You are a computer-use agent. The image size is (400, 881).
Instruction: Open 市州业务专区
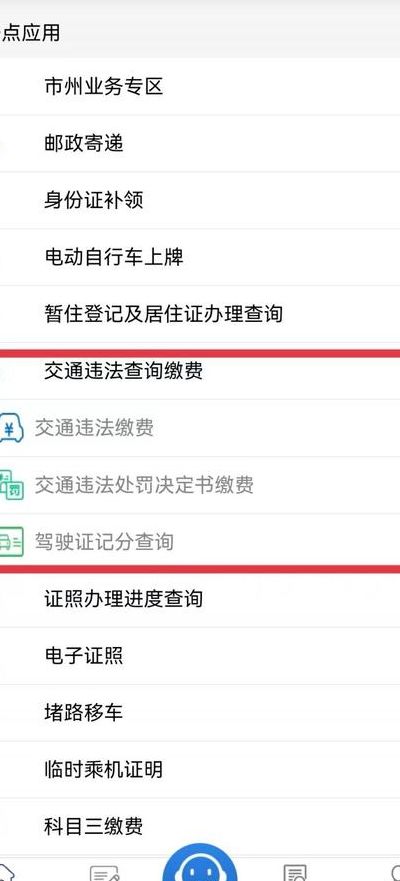coord(200,87)
